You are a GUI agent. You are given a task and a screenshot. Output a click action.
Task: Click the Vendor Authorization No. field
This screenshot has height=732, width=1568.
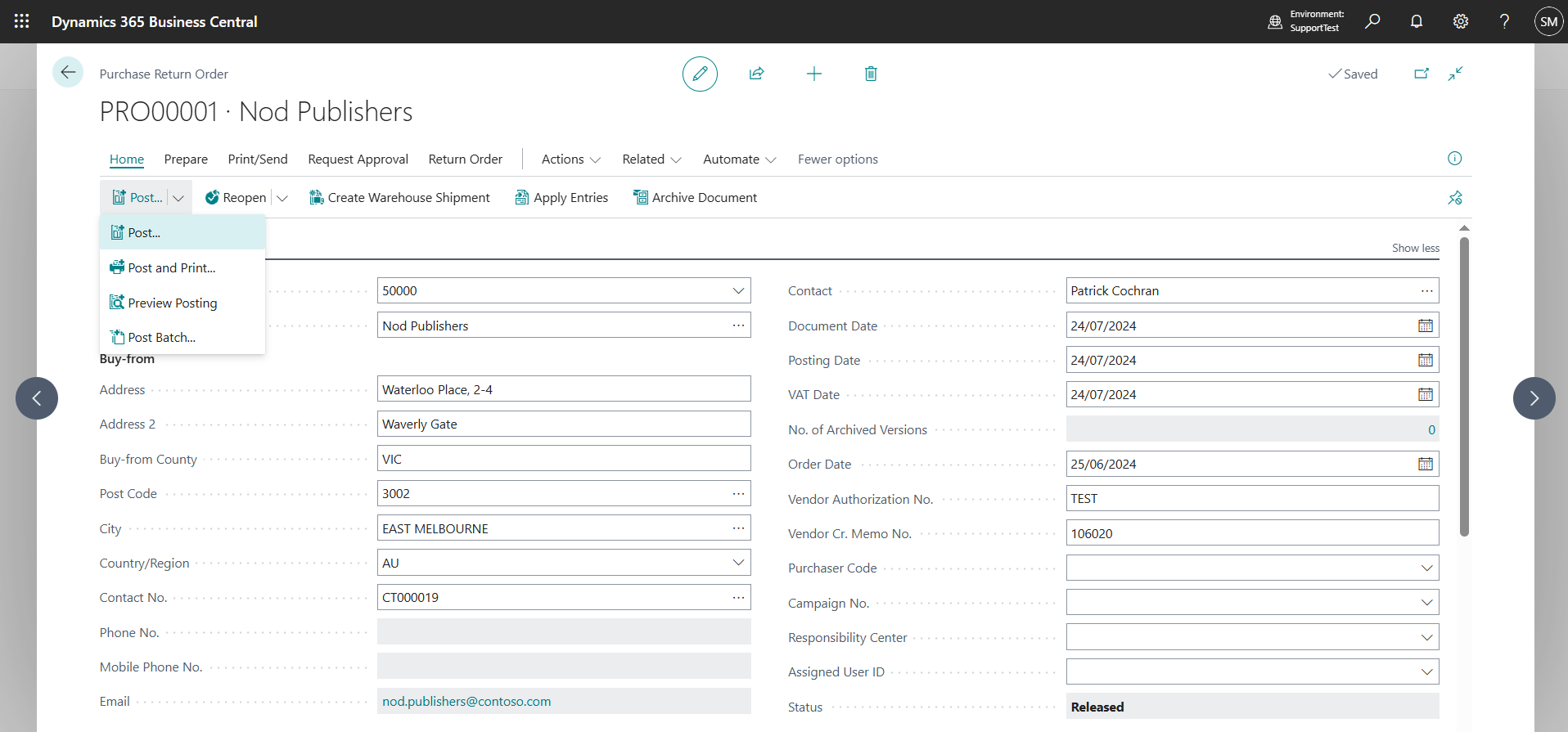point(1252,498)
